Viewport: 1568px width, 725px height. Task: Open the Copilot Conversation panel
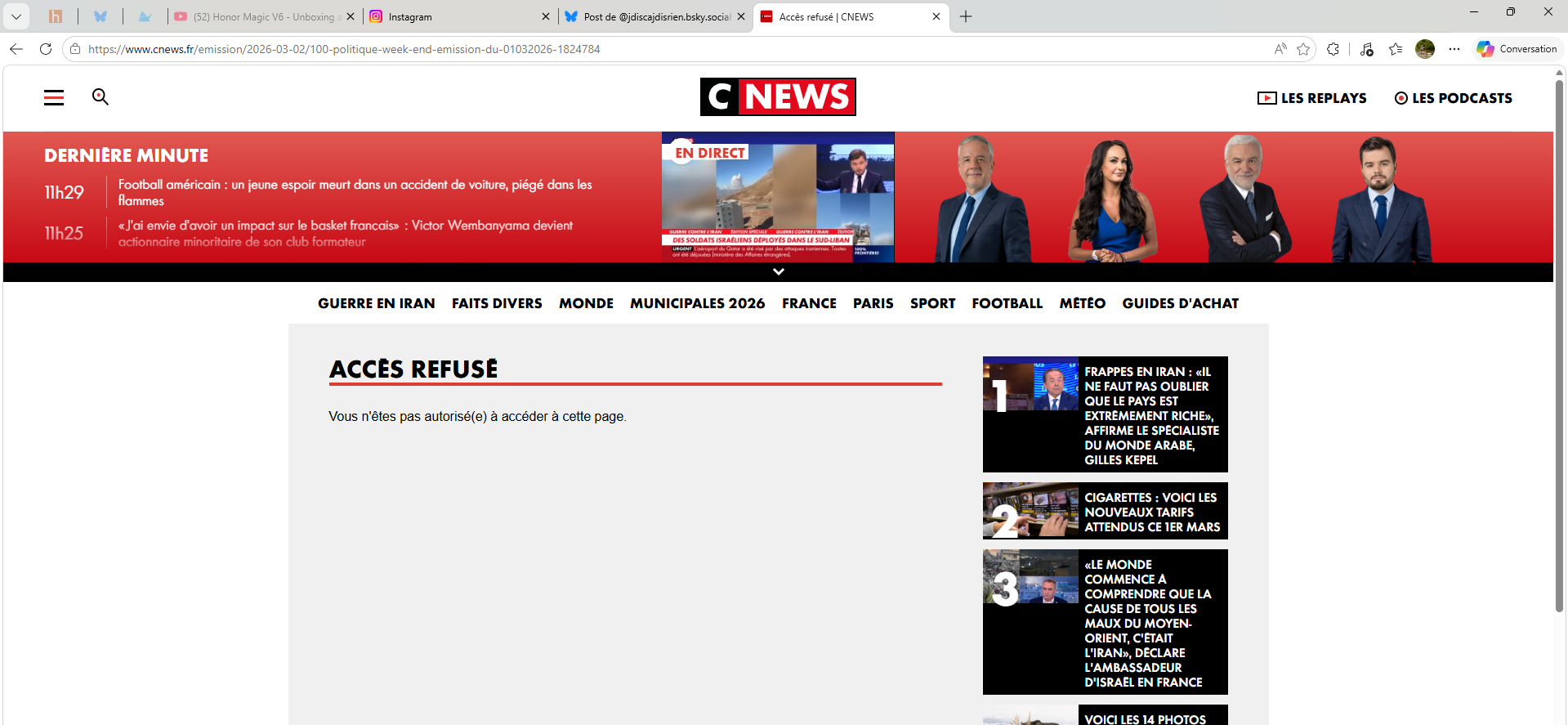click(x=1517, y=49)
